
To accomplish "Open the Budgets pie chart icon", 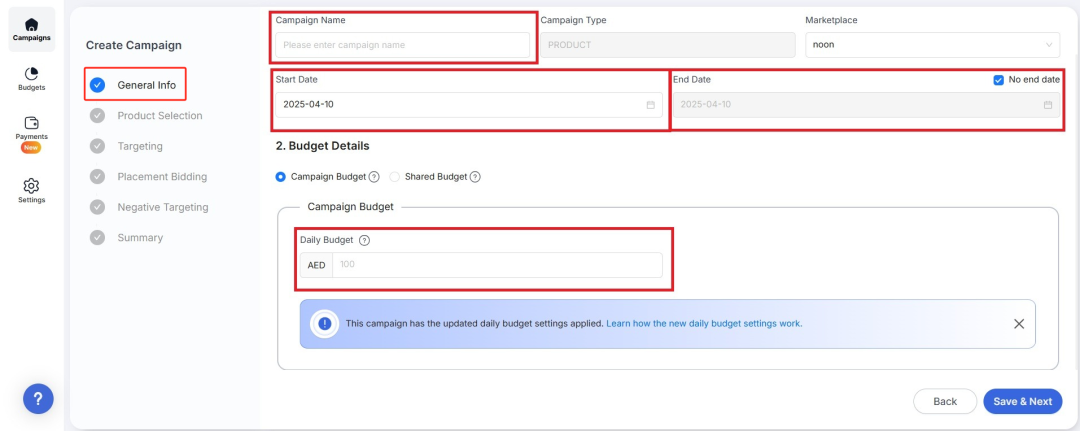I will (x=32, y=74).
